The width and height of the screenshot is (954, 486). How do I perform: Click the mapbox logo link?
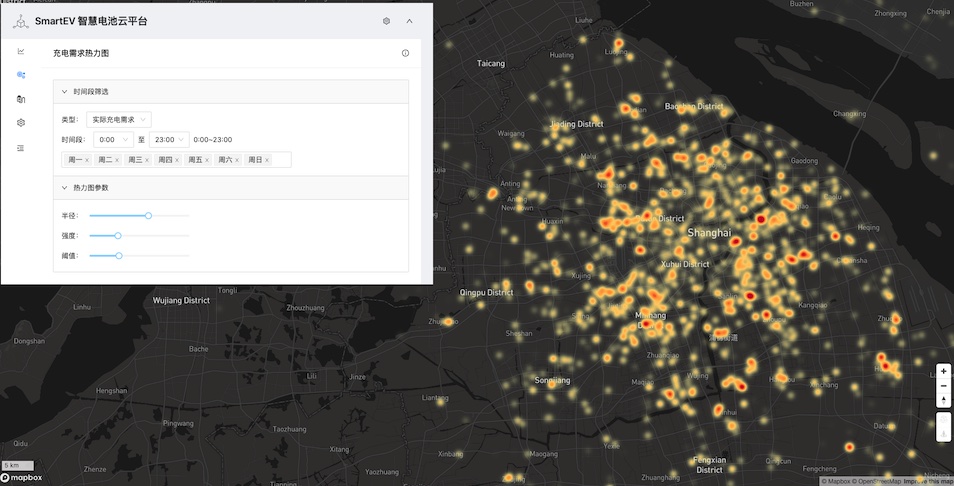click(x=22, y=478)
